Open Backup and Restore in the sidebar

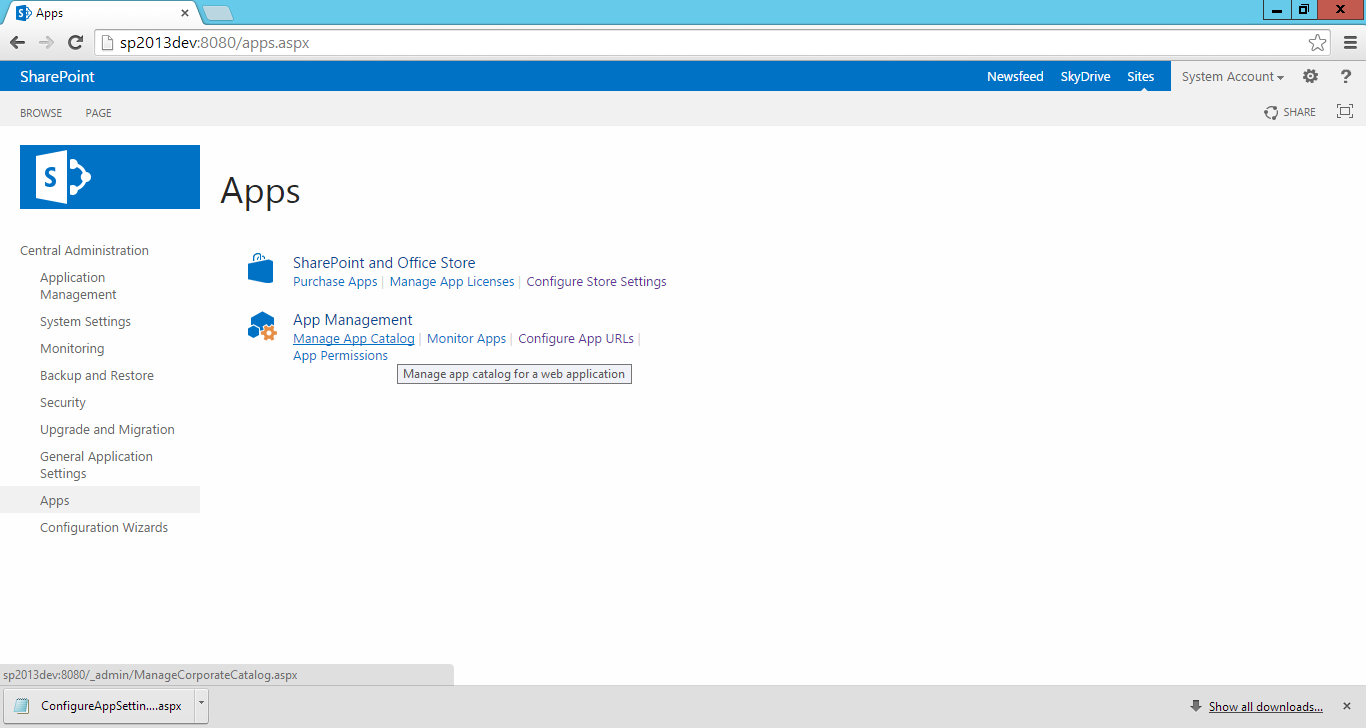pyautogui.click(x=97, y=375)
